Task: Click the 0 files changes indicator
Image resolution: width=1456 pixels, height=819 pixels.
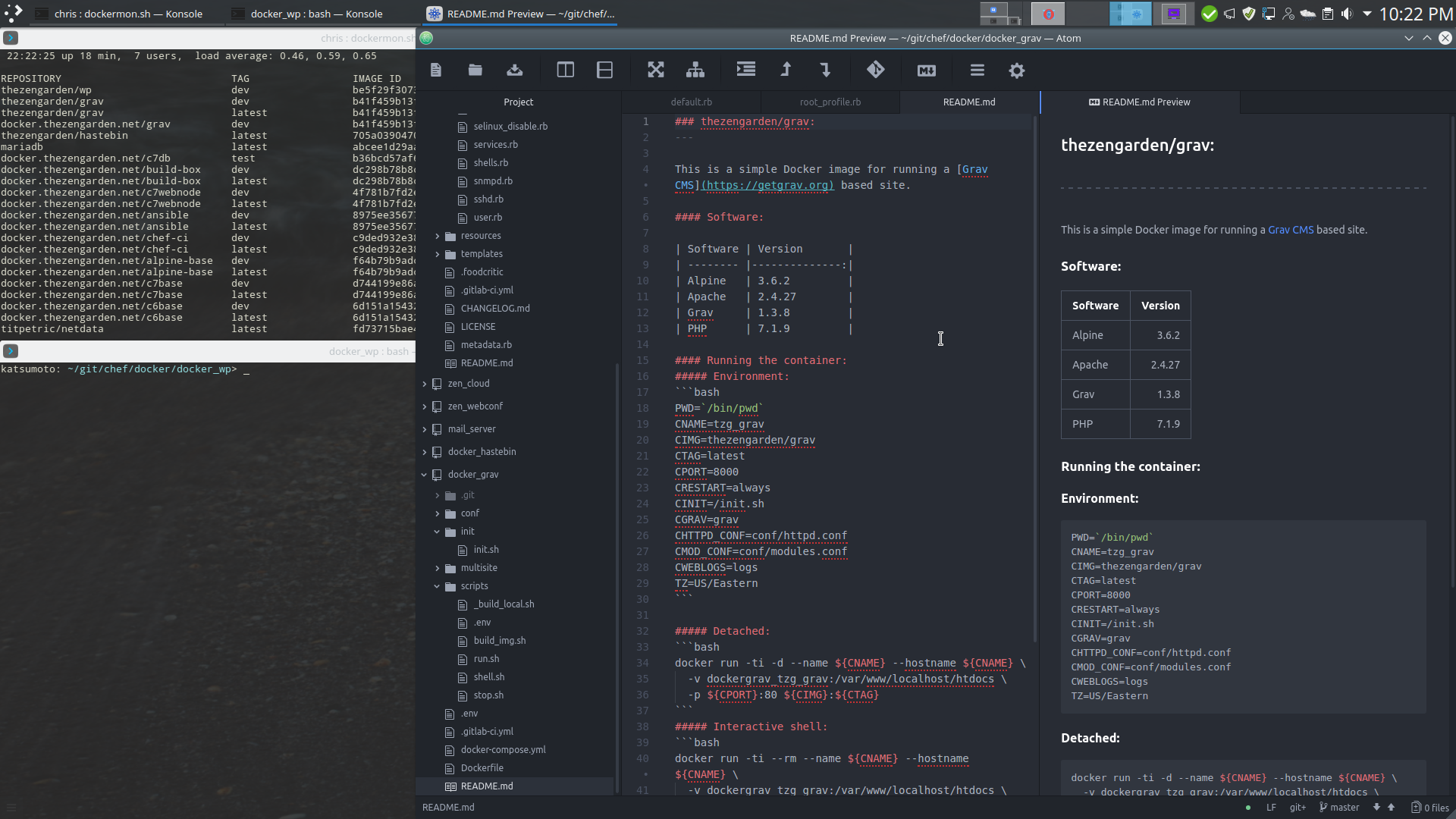Action: [1430, 808]
